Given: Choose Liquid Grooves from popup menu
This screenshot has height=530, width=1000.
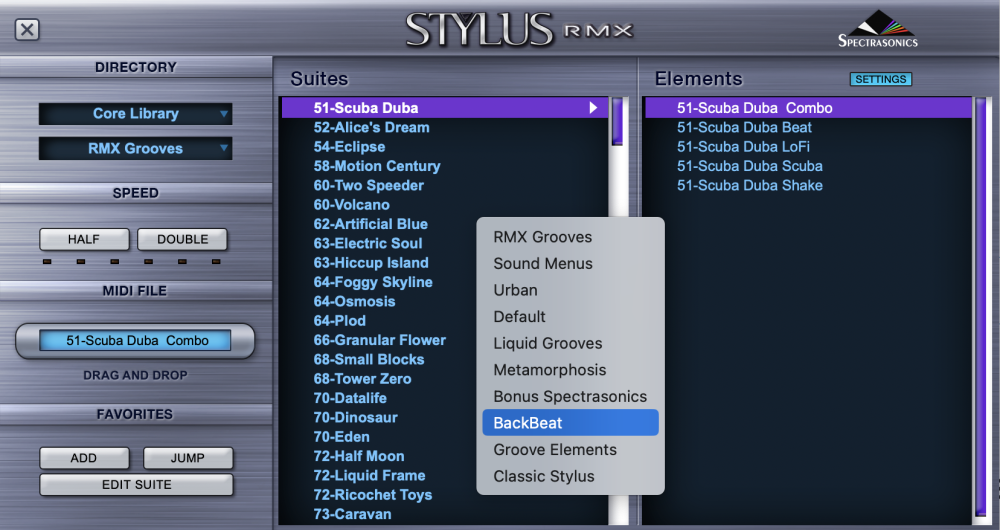Looking at the screenshot, I should pyautogui.click(x=570, y=343).
